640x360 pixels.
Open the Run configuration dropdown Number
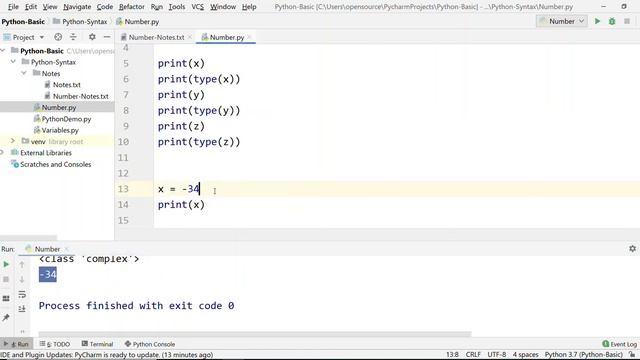[562, 21]
